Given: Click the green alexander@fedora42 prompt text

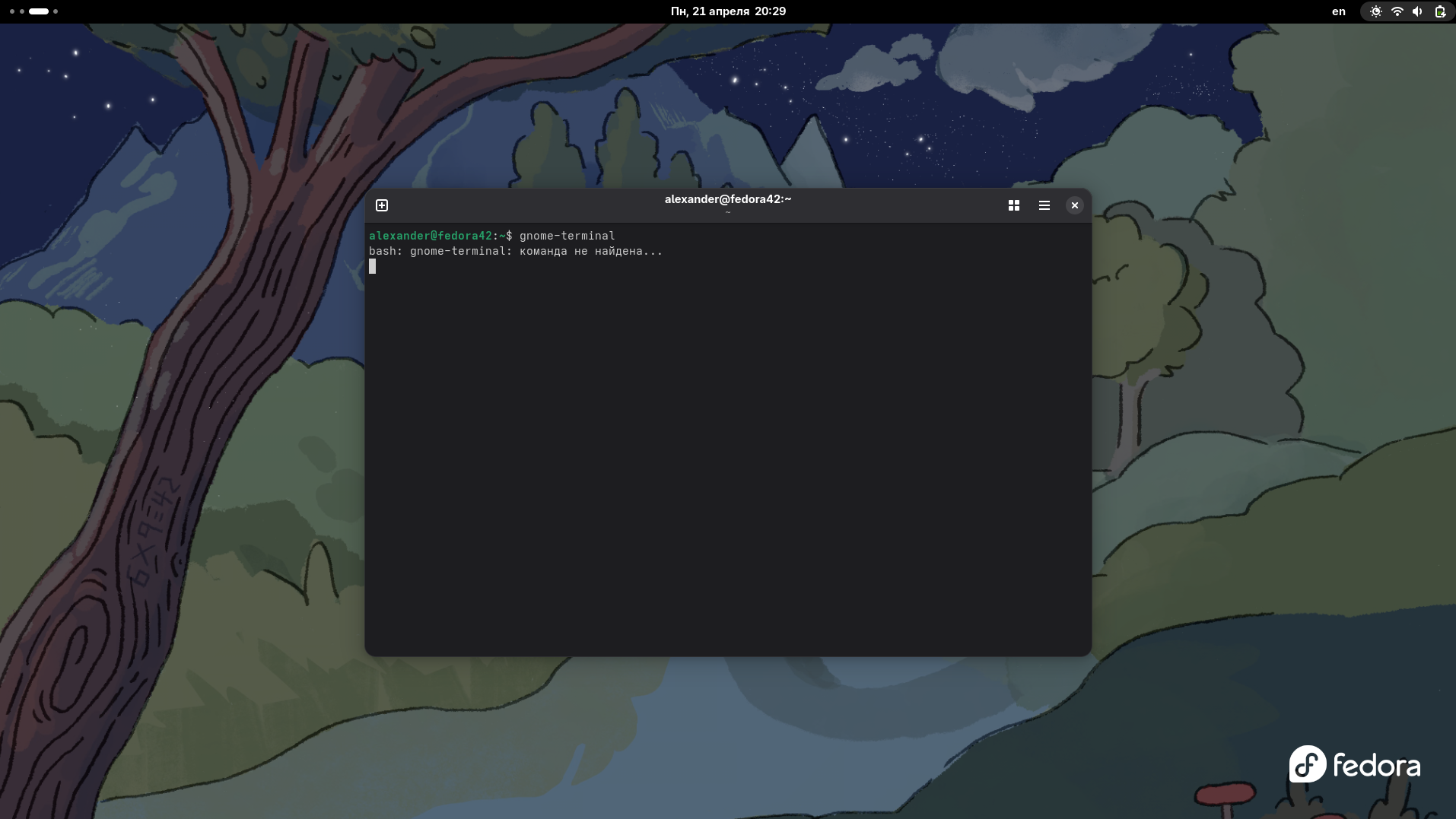Looking at the screenshot, I should [431, 236].
